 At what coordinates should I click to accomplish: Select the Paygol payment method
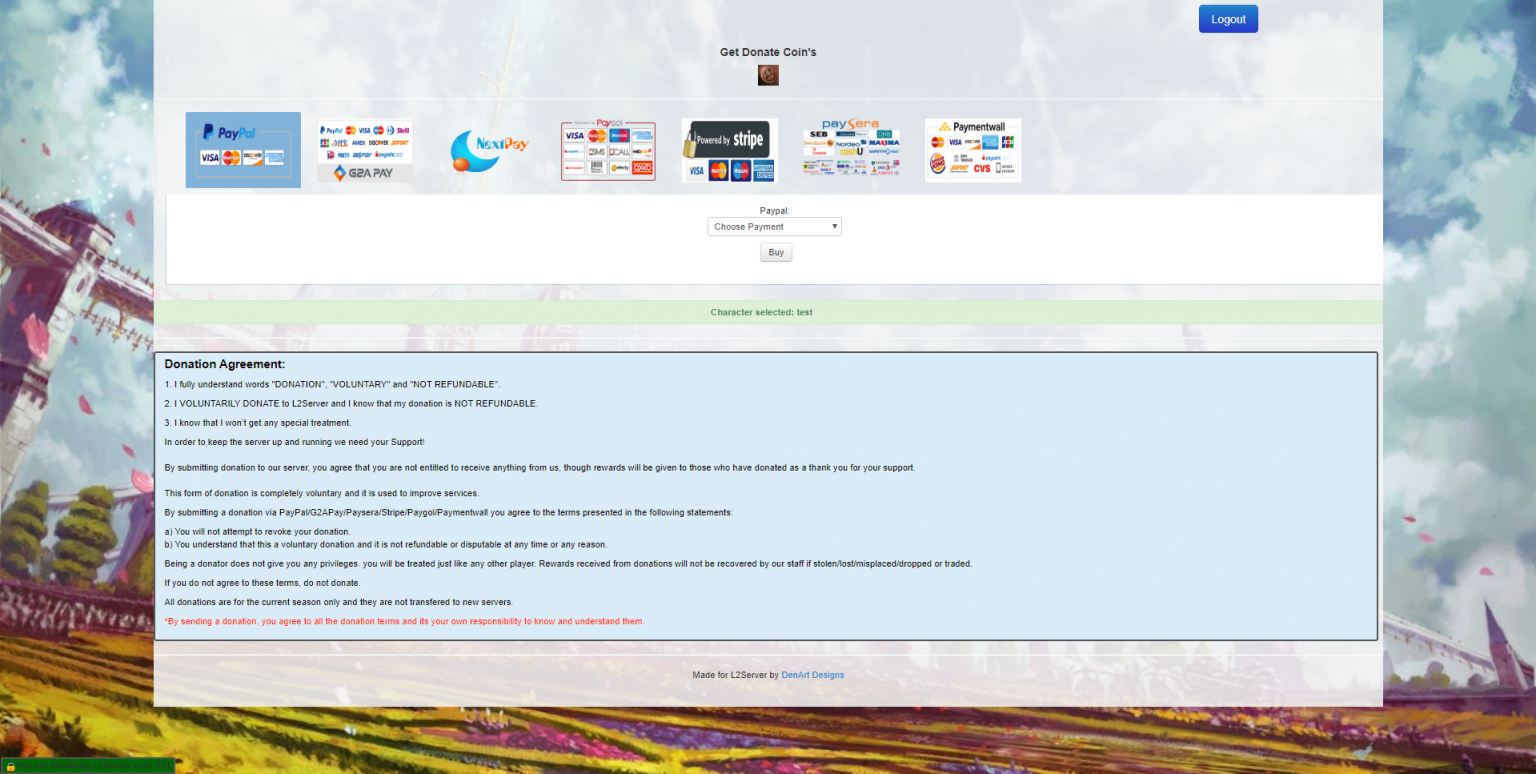point(608,151)
